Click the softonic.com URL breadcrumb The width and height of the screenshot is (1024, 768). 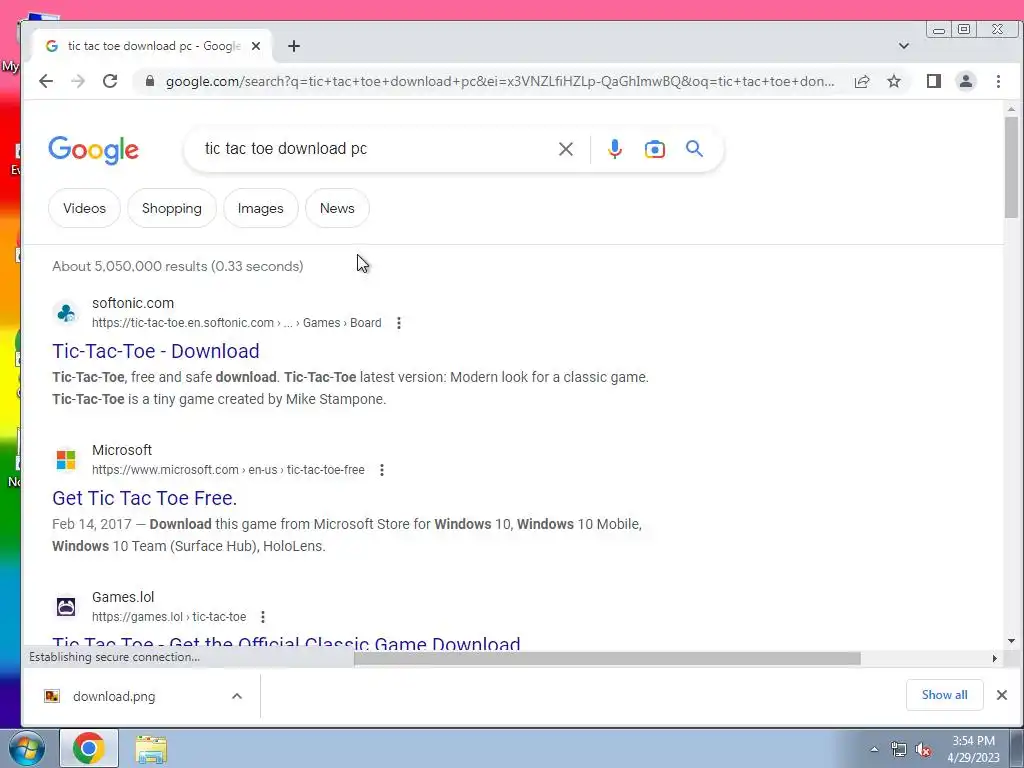pos(236,323)
